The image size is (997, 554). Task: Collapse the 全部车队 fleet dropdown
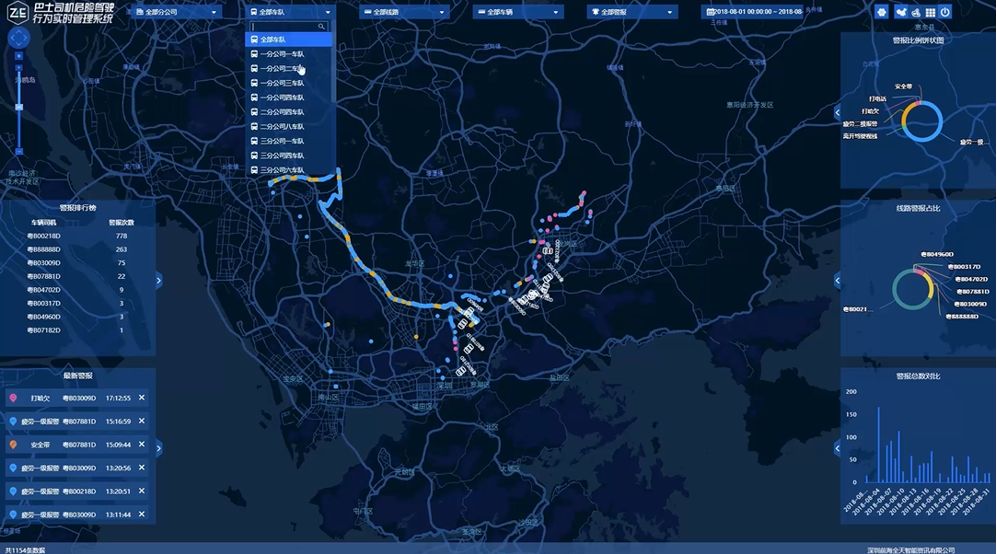coord(291,11)
